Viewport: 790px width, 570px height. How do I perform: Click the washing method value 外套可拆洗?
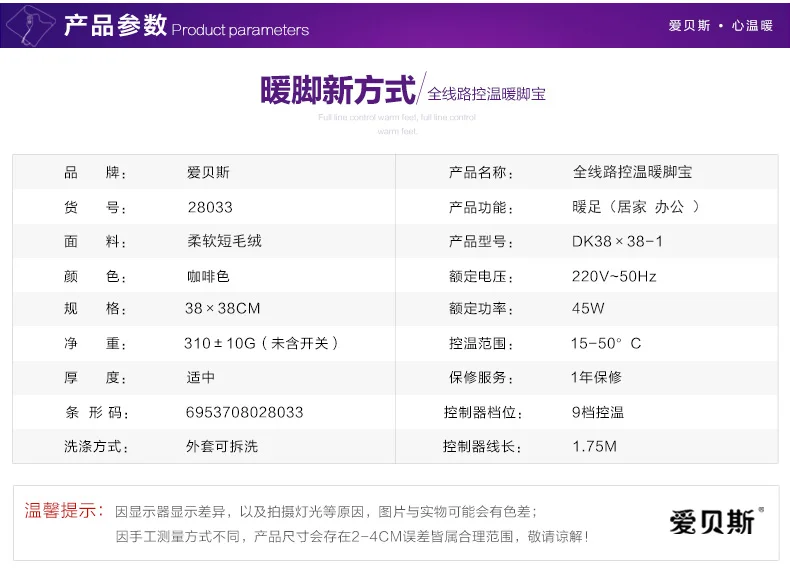click(x=222, y=446)
